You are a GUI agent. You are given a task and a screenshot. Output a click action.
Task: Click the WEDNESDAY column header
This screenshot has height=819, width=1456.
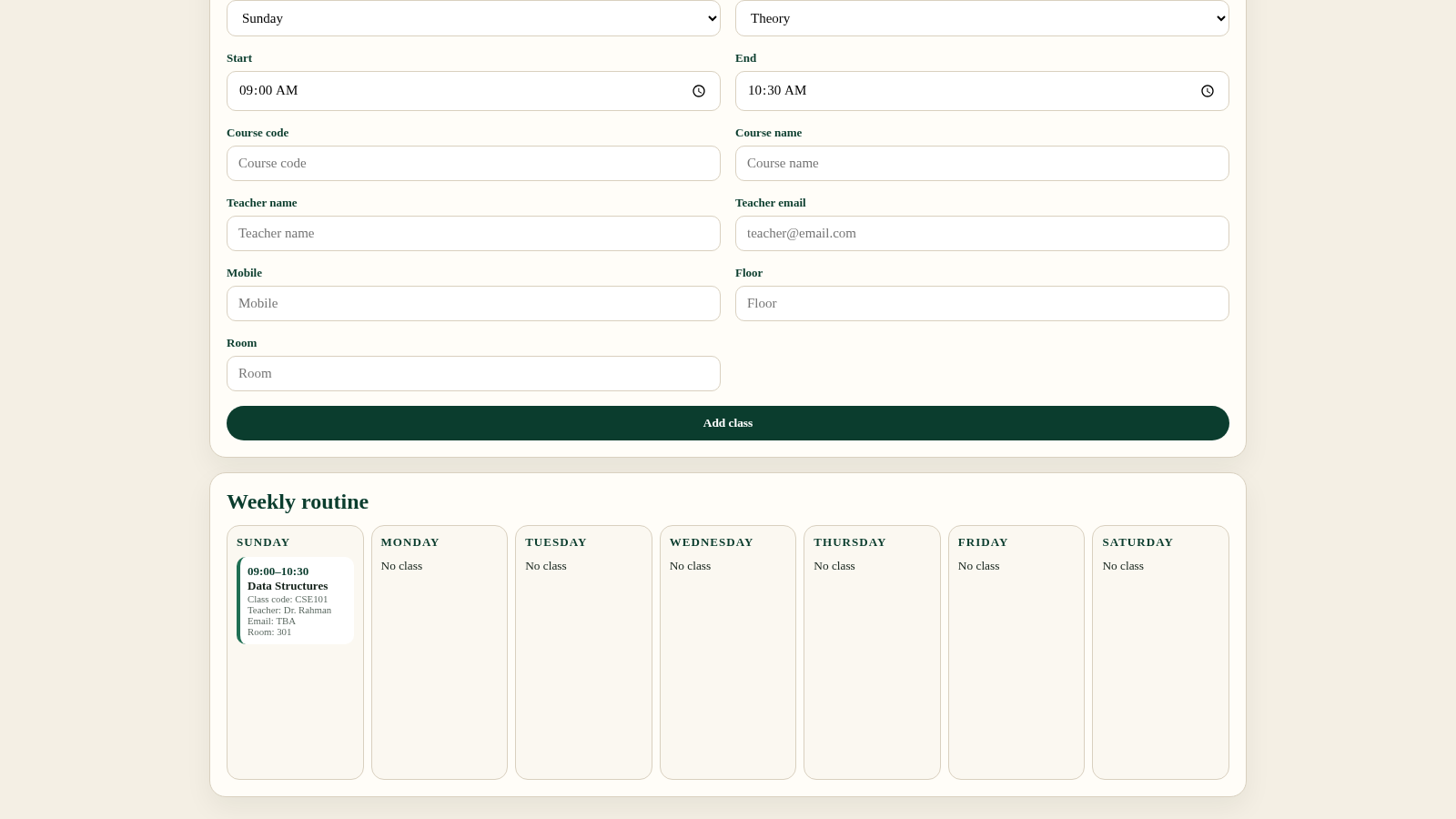[x=712, y=542]
